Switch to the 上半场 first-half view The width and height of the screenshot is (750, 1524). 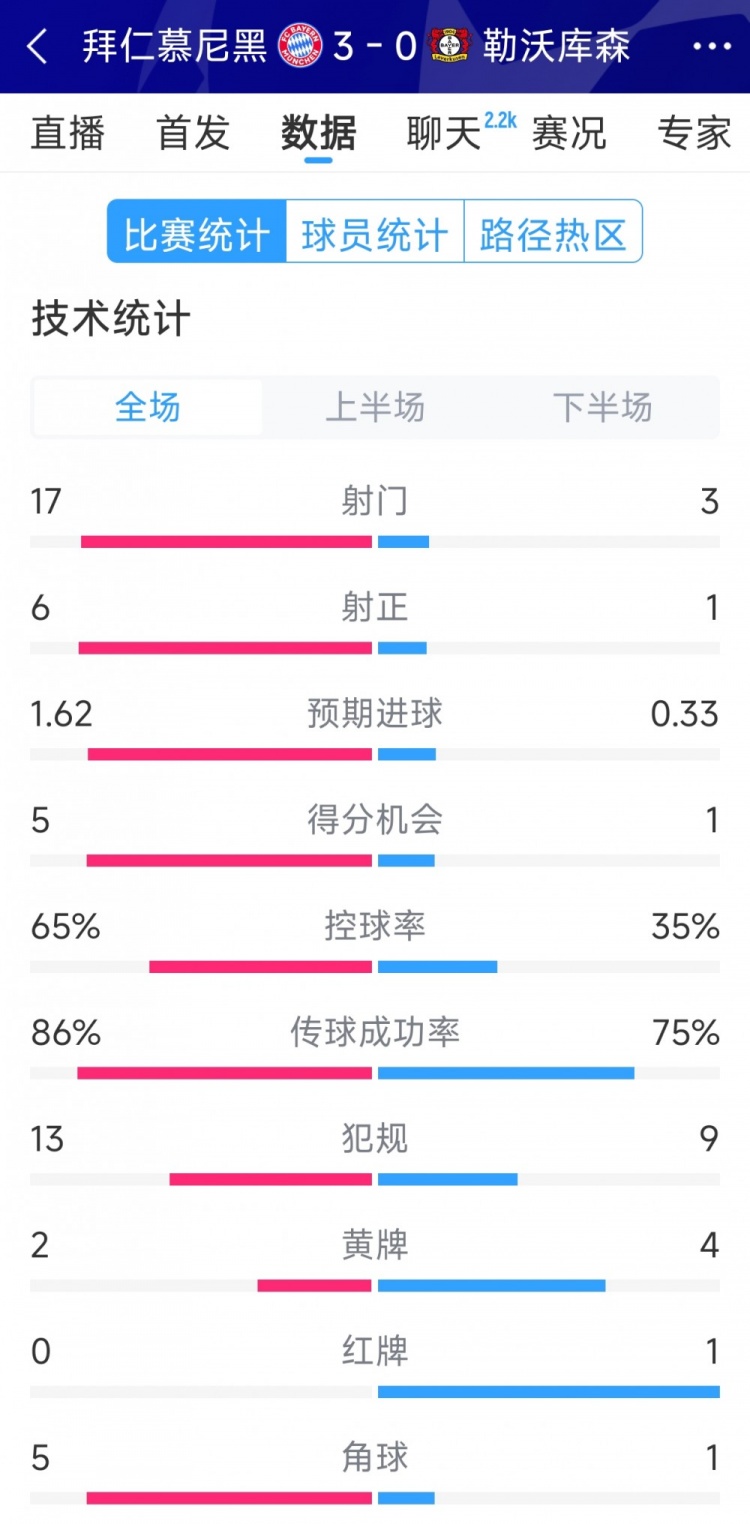375,407
